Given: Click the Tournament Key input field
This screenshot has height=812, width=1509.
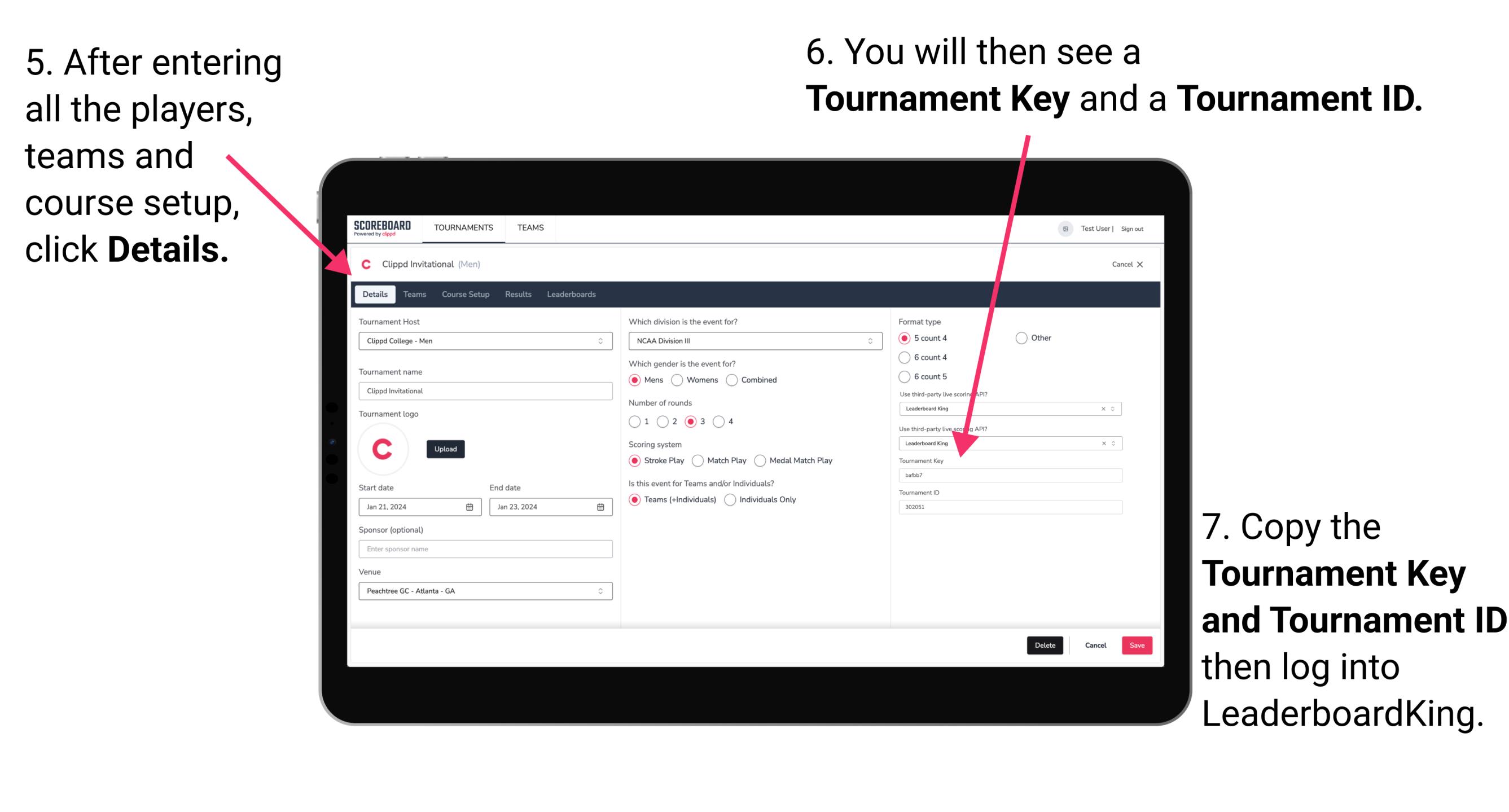Looking at the screenshot, I should (1012, 476).
